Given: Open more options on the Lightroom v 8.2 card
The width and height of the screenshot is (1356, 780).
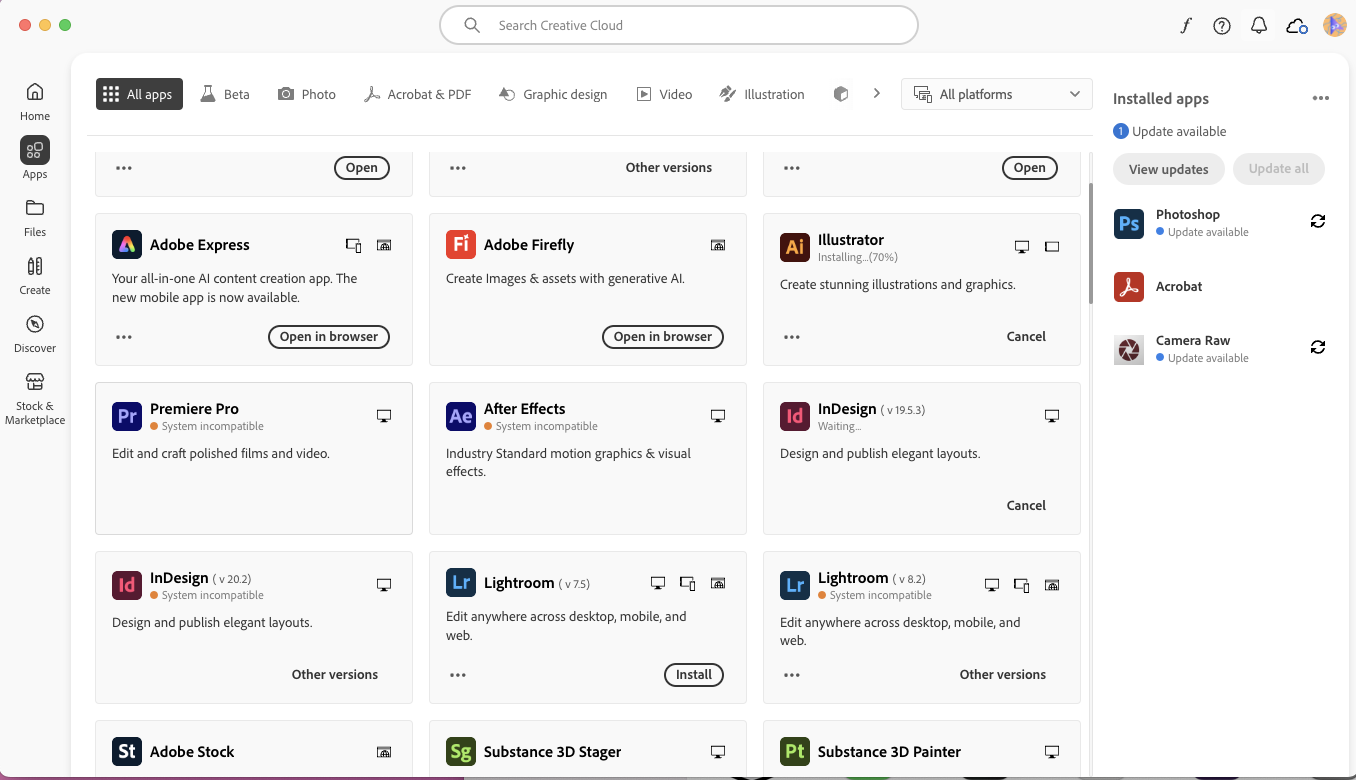Looking at the screenshot, I should (x=792, y=675).
